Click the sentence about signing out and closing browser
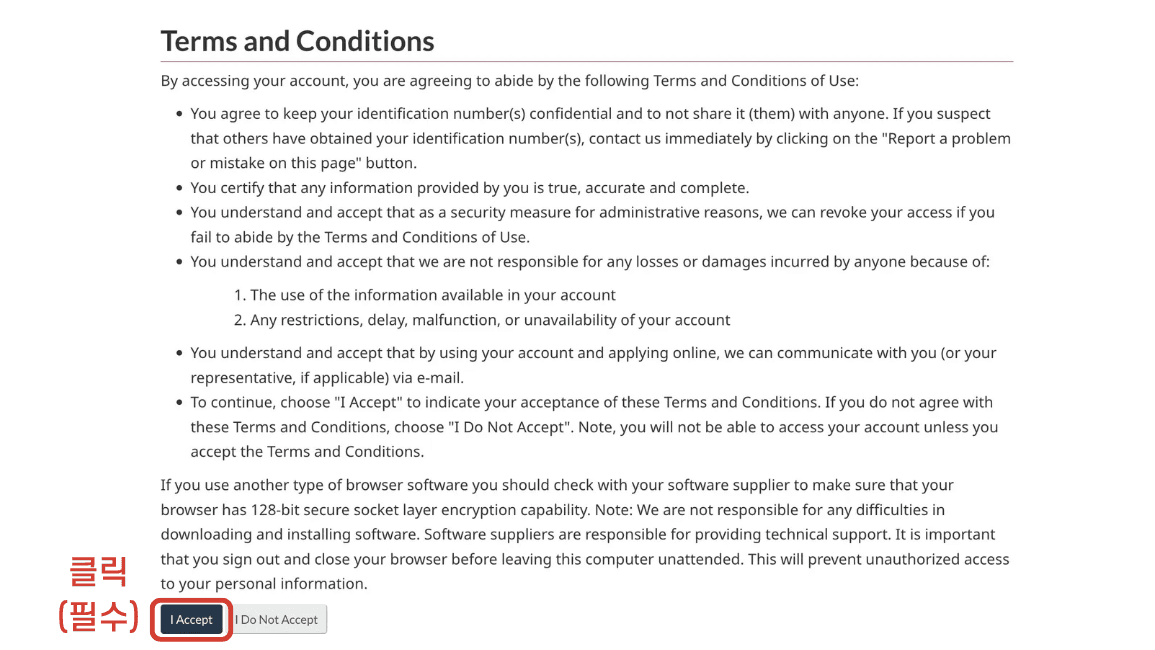This screenshot has height=650, width=1155. [x=584, y=559]
